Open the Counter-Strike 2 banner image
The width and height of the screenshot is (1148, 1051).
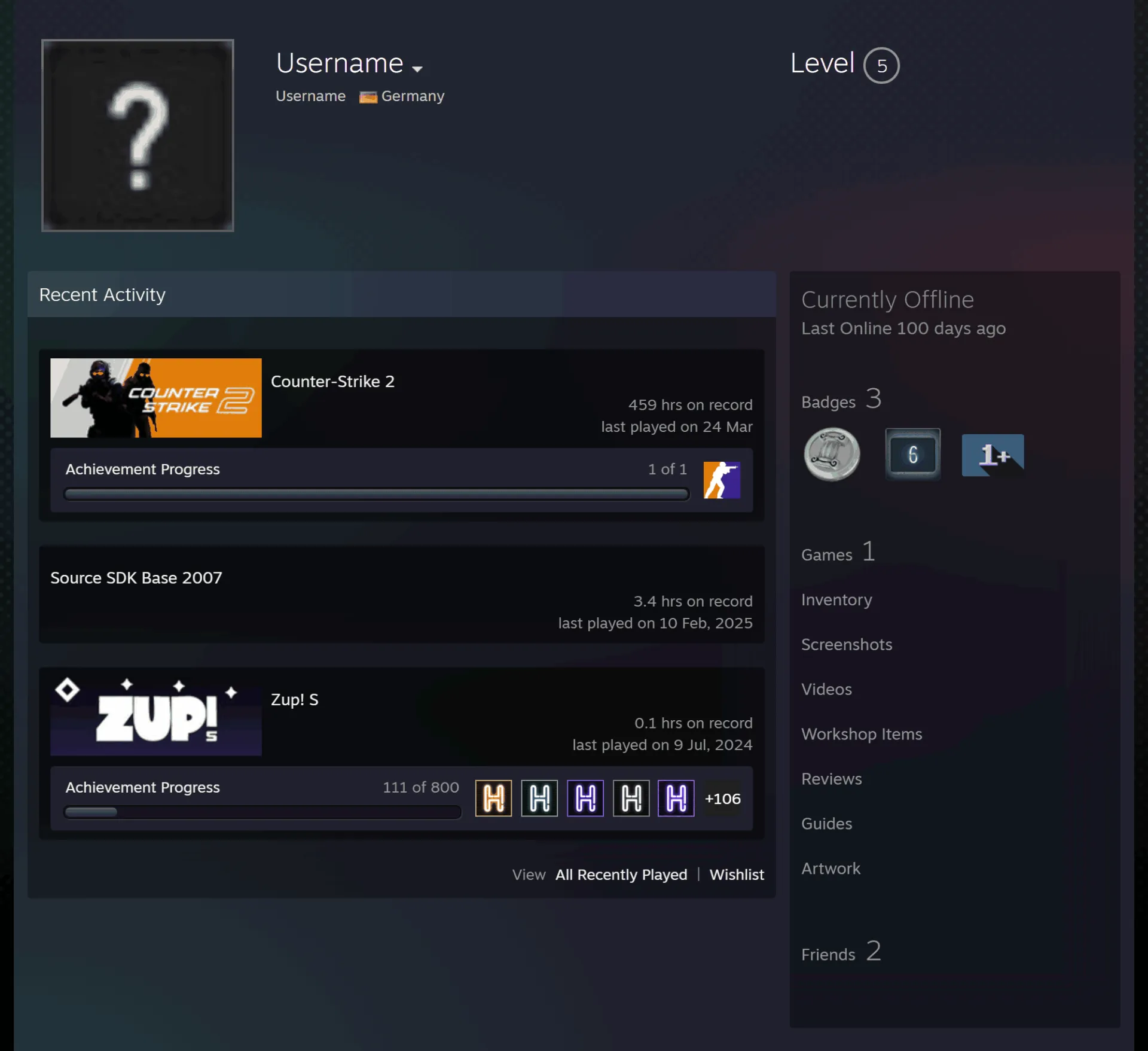point(156,398)
